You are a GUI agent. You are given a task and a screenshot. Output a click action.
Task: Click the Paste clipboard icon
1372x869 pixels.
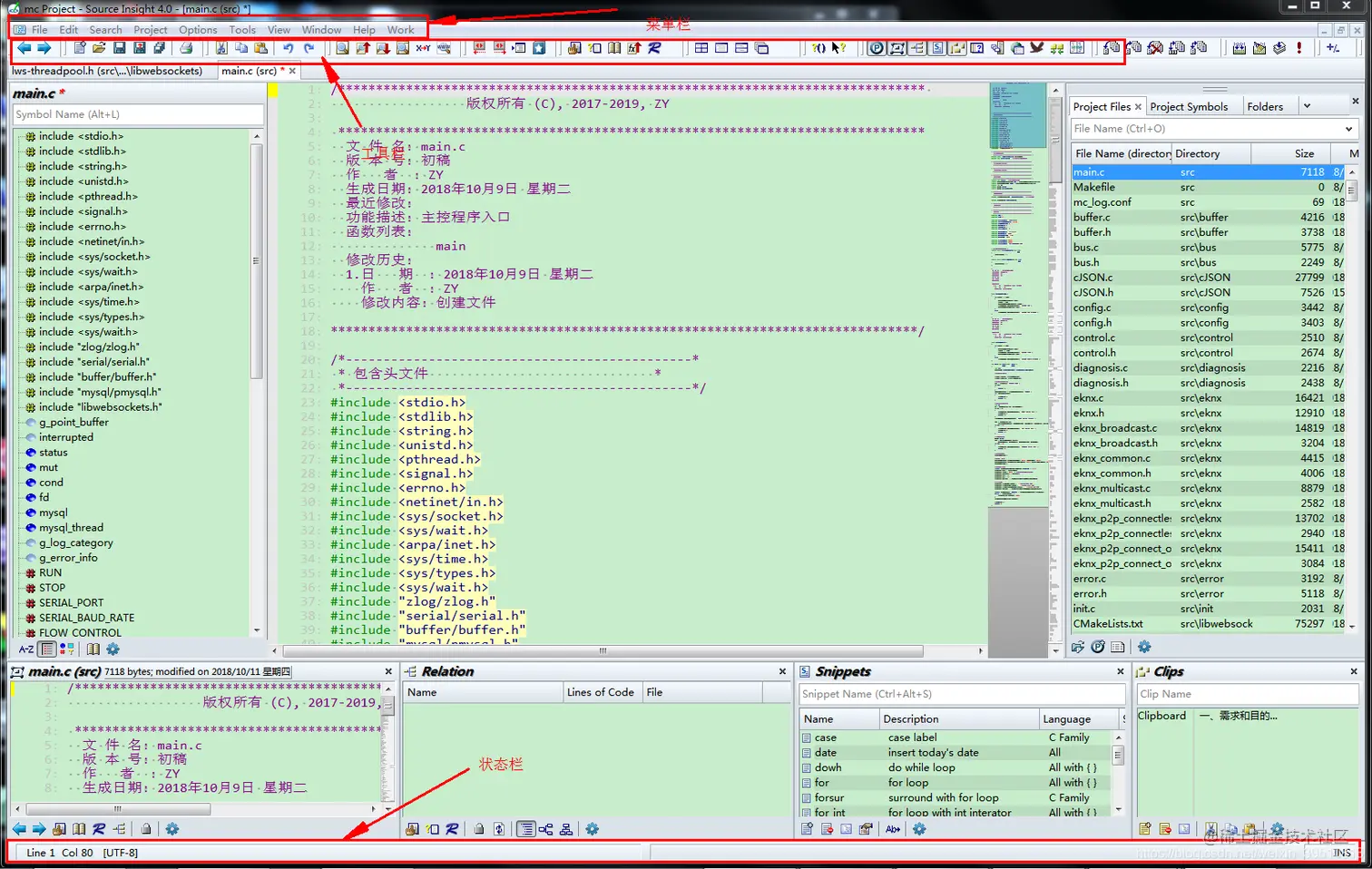click(x=261, y=48)
